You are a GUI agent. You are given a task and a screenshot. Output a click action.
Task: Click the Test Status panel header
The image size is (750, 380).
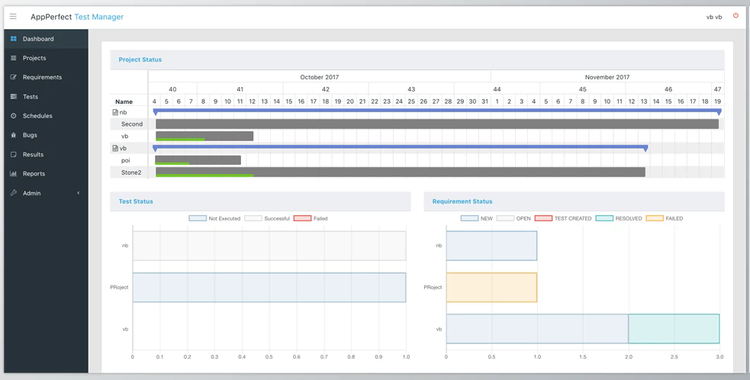click(x=260, y=201)
